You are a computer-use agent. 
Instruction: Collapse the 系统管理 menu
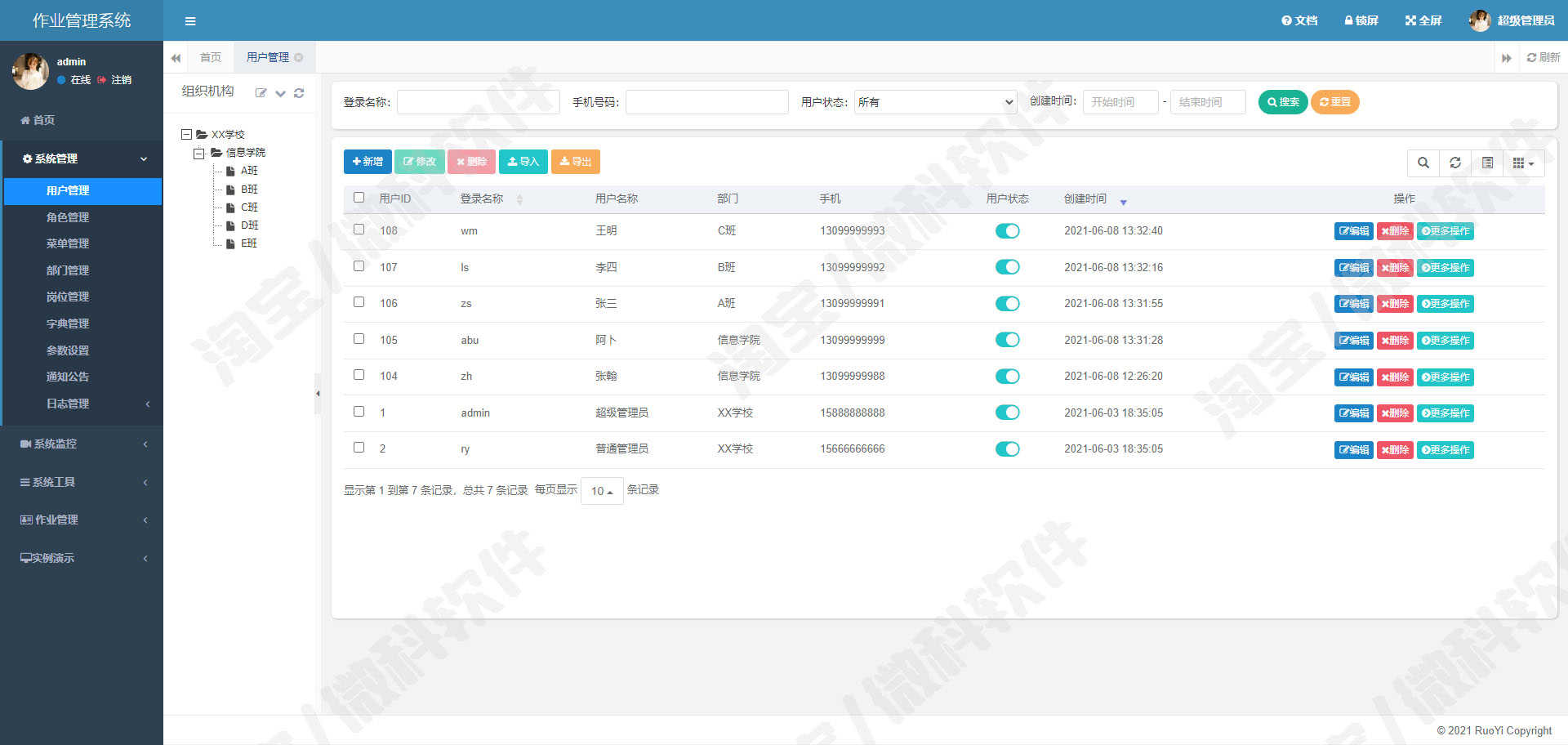(x=82, y=159)
